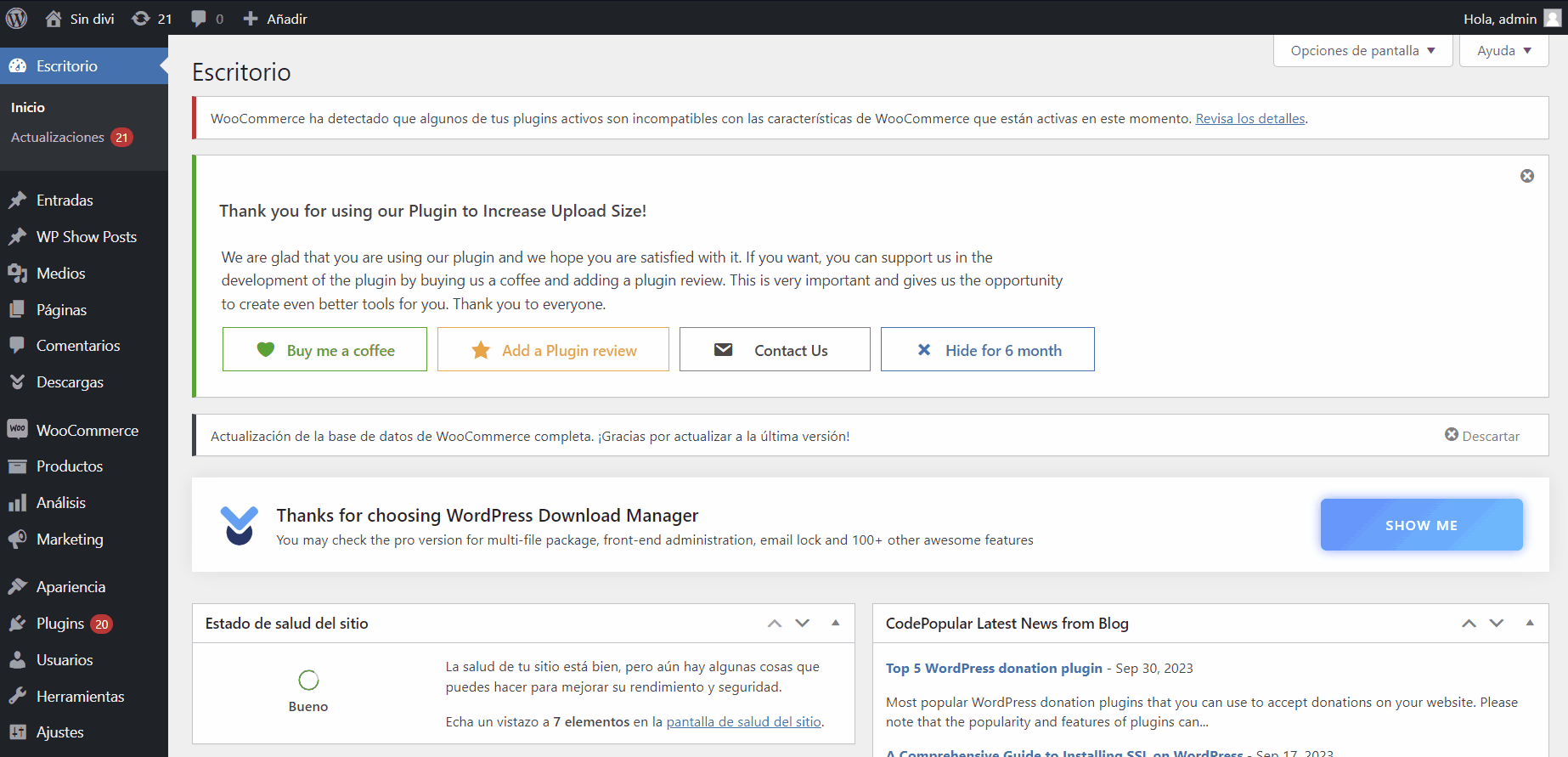This screenshot has height=757, width=1568.
Task: Click the Buy me a coffee button
Action: point(324,350)
